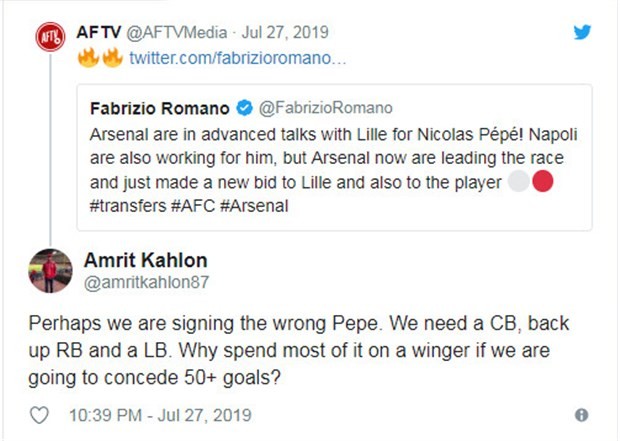Like the tweet with the heart icon
Screen dimensions: 620x441
click(x=40, y=414)
